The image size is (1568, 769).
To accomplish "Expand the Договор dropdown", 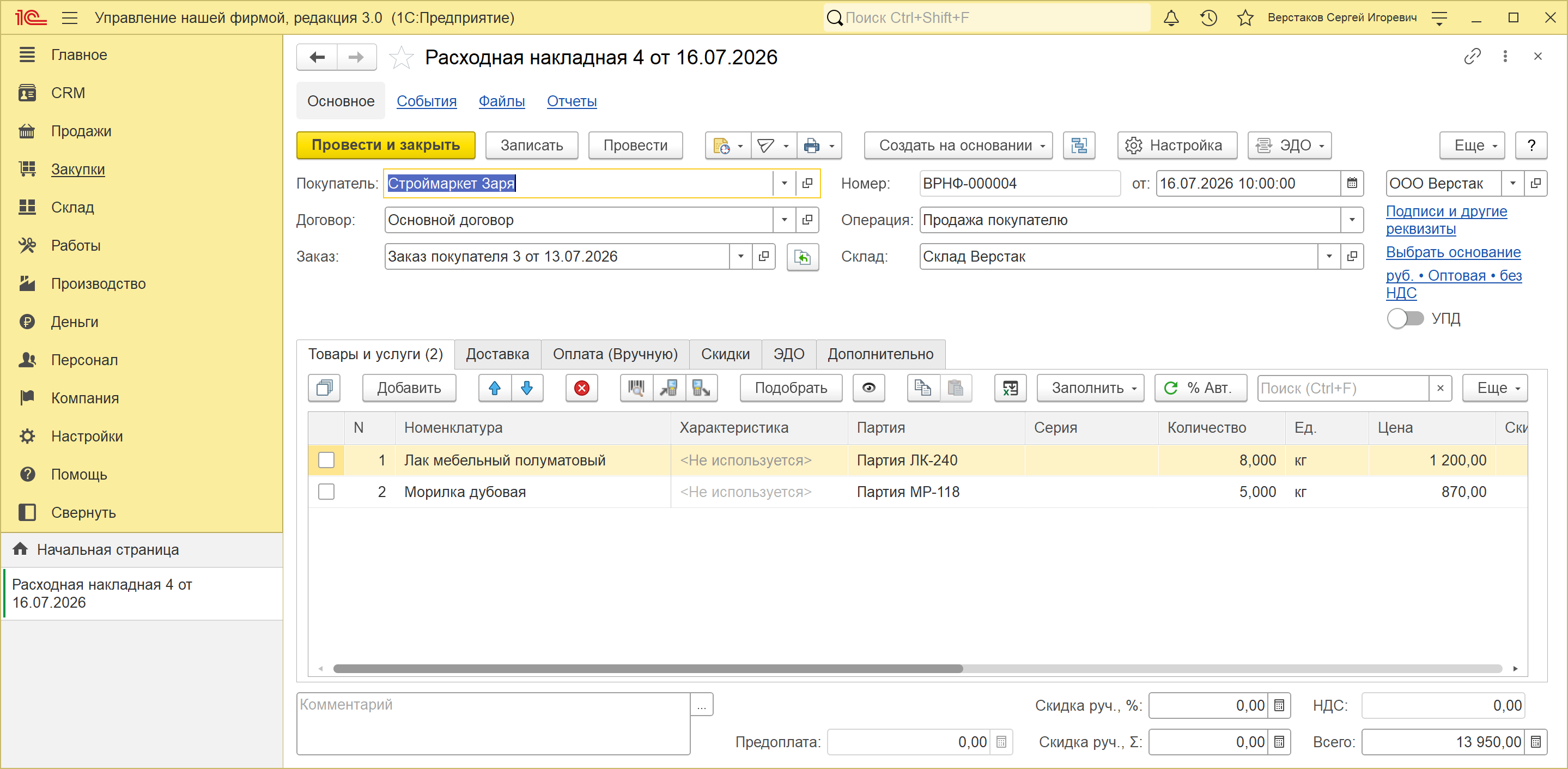I will [784, 220].
